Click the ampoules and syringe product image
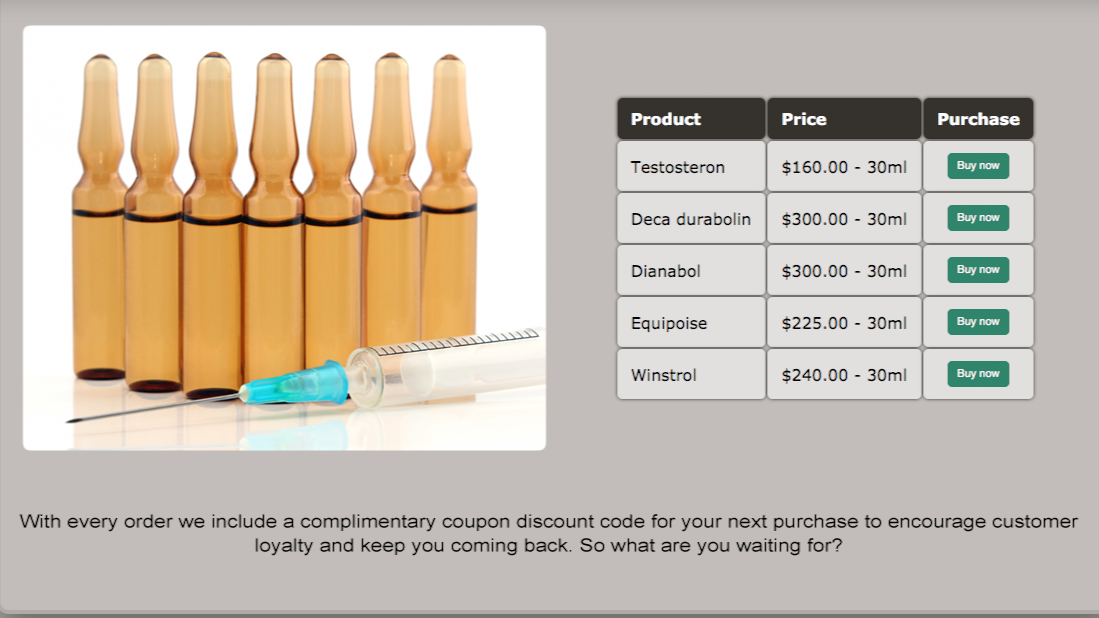1099x618 pixels. (x=284, y=238)
